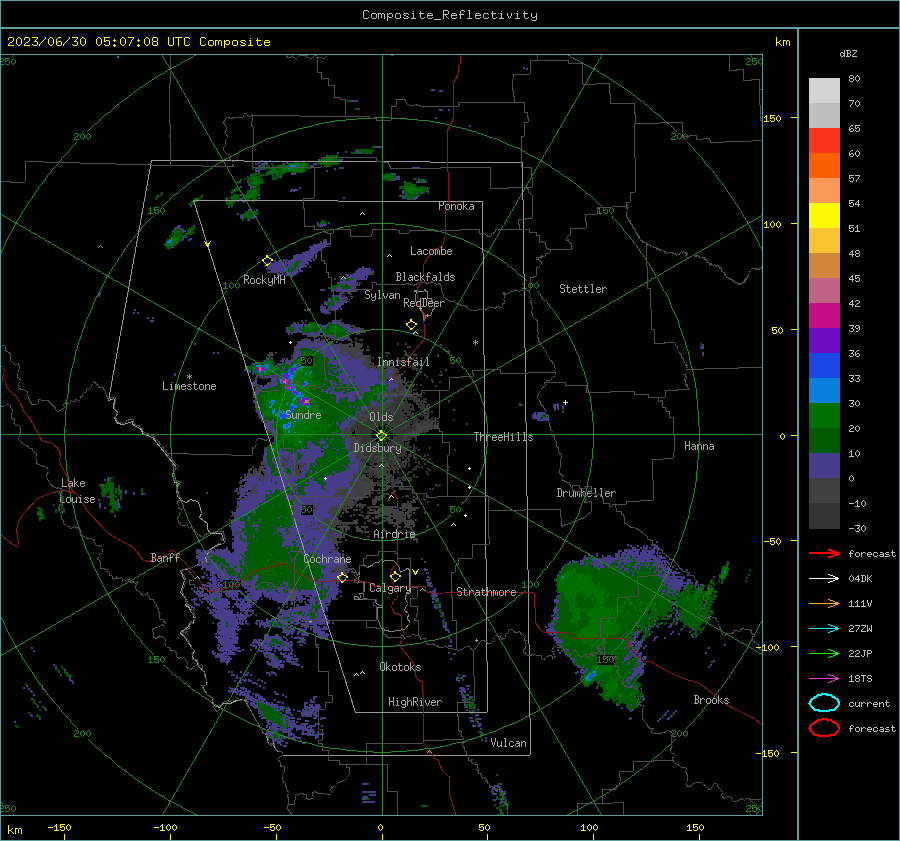Click the Didsbury town label

tap(377, 448)
